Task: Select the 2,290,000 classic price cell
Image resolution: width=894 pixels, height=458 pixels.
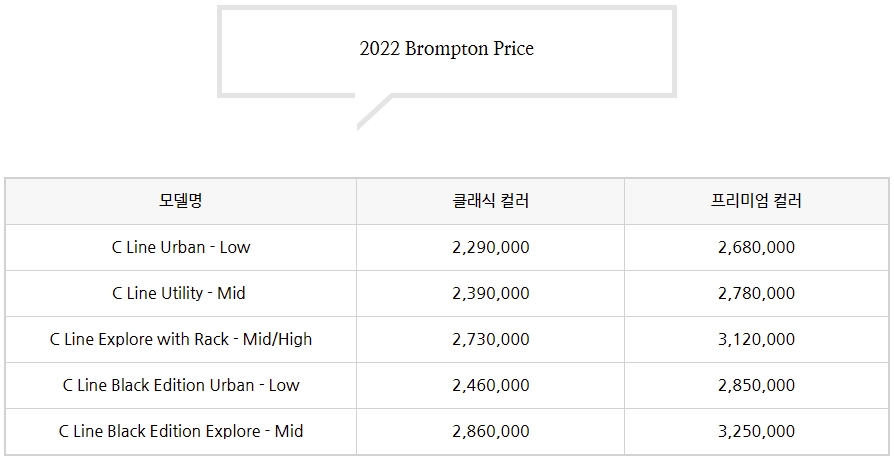Action: (490, 248)
